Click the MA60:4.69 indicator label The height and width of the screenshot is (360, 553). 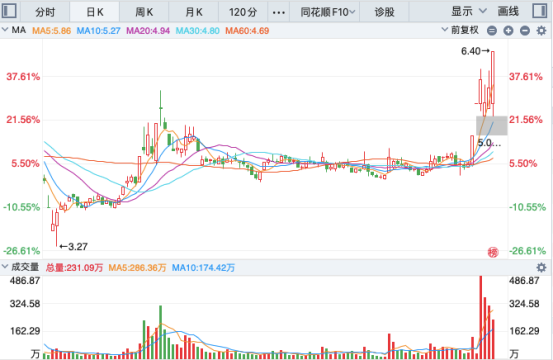pos(247,31)
